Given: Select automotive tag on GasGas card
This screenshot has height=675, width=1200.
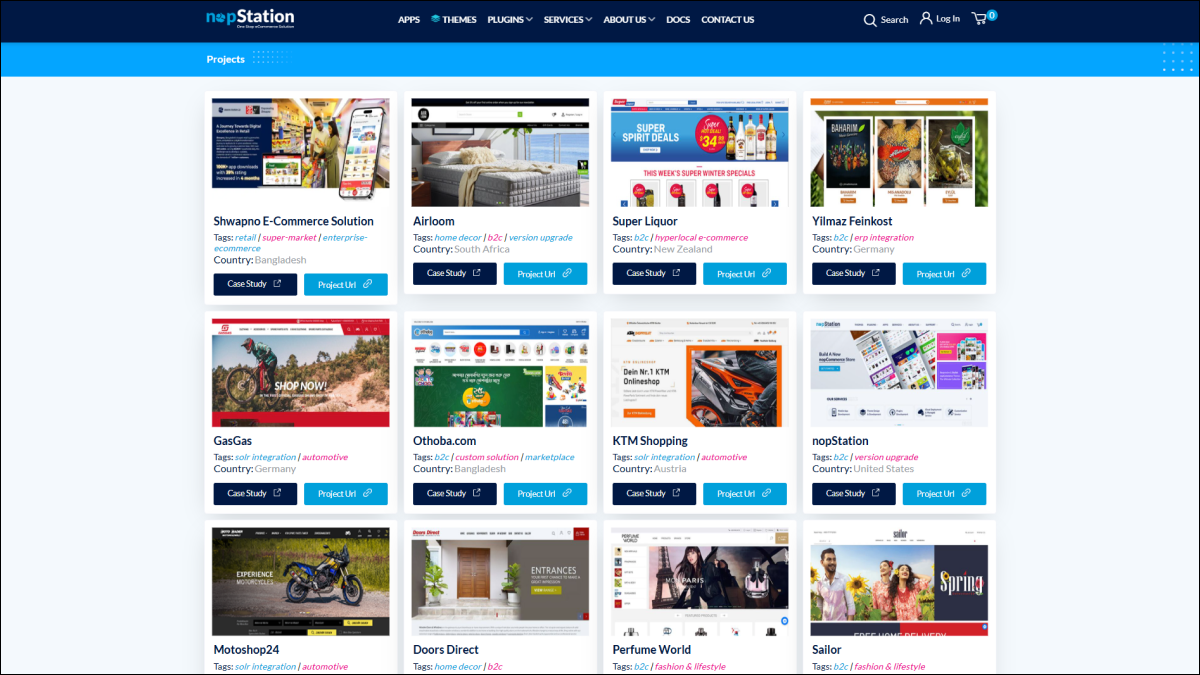Looking at the screenshot, I should (x=325, y=457).
